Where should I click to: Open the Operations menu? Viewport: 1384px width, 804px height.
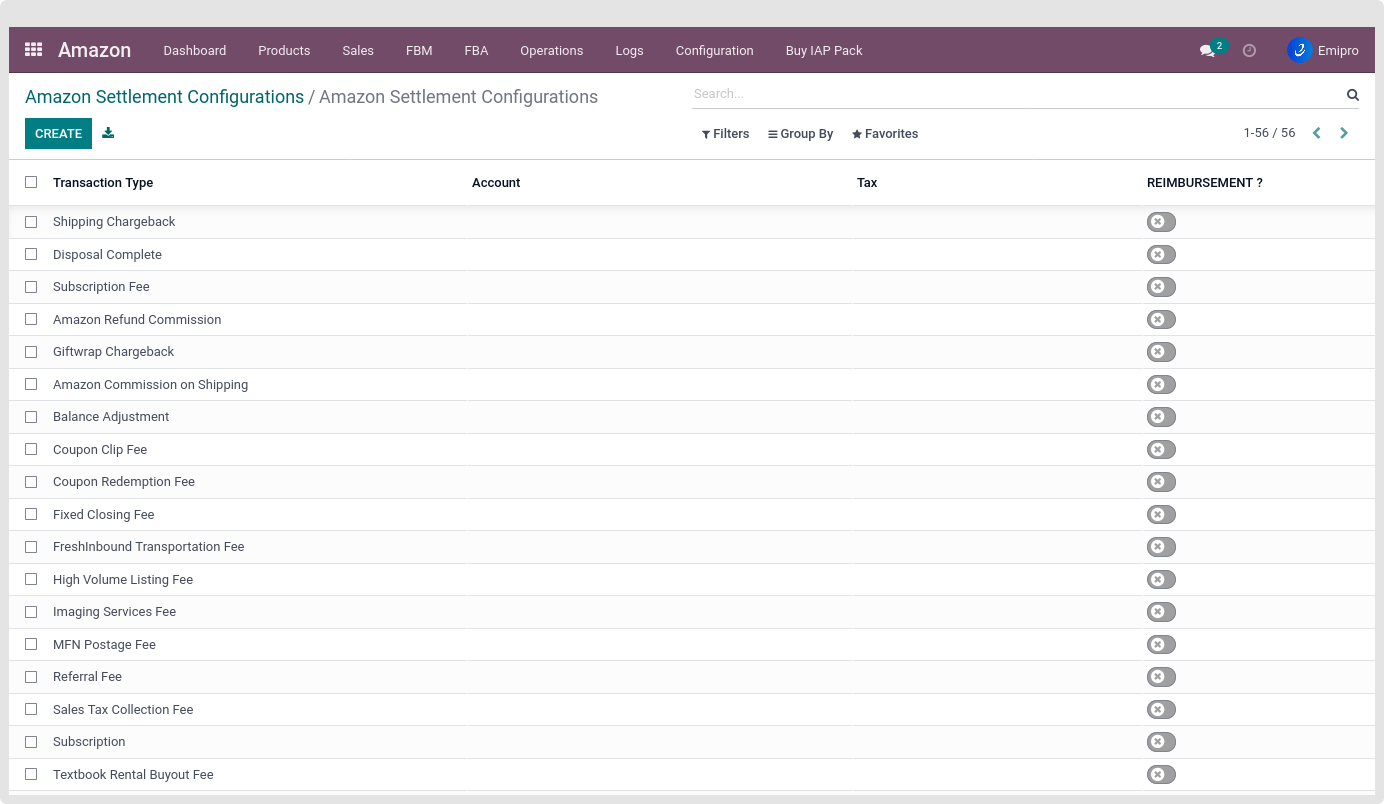point(551,50)
